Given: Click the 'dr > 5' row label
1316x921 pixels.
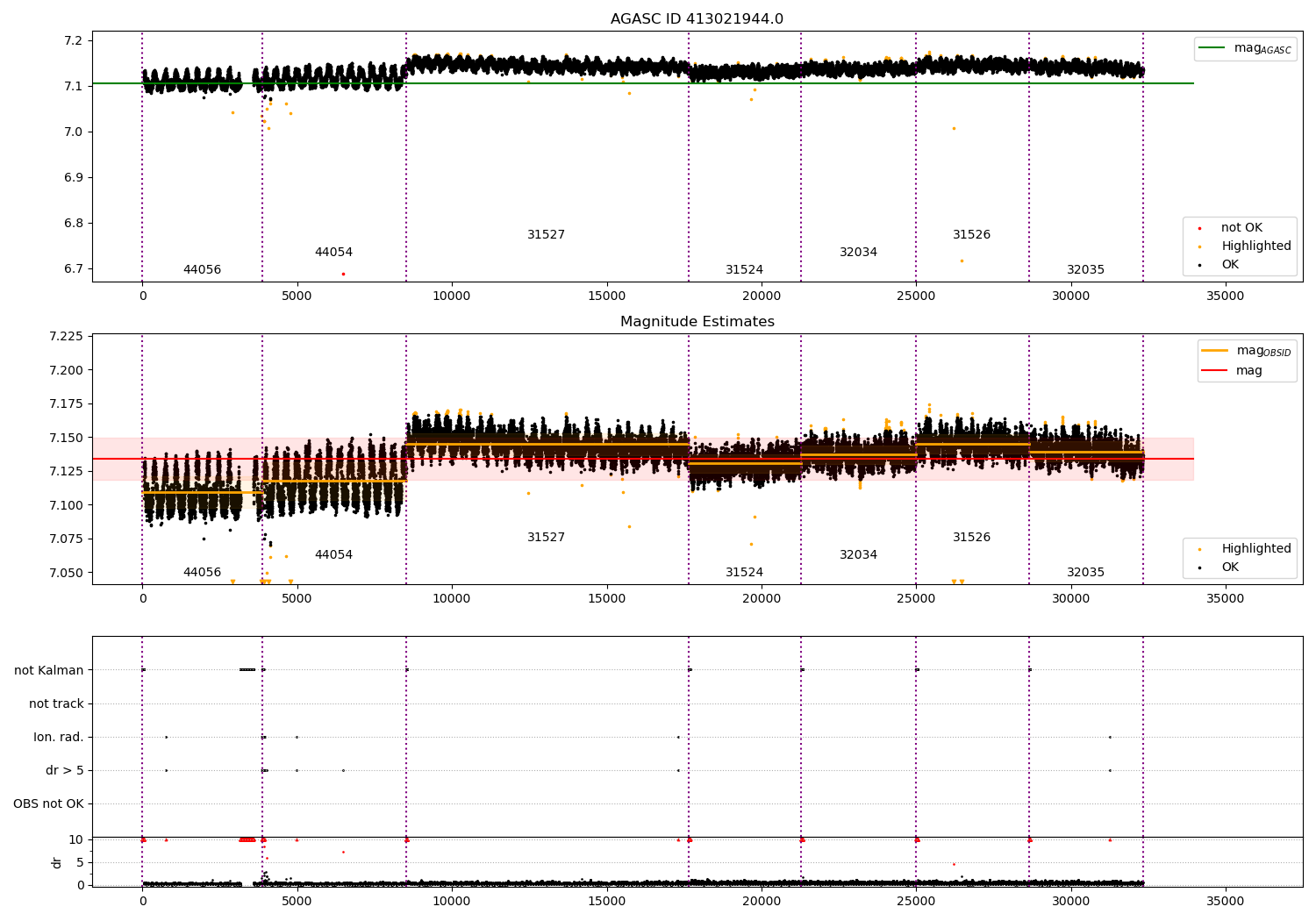Looking at the screenshot, I should [65, 771].
